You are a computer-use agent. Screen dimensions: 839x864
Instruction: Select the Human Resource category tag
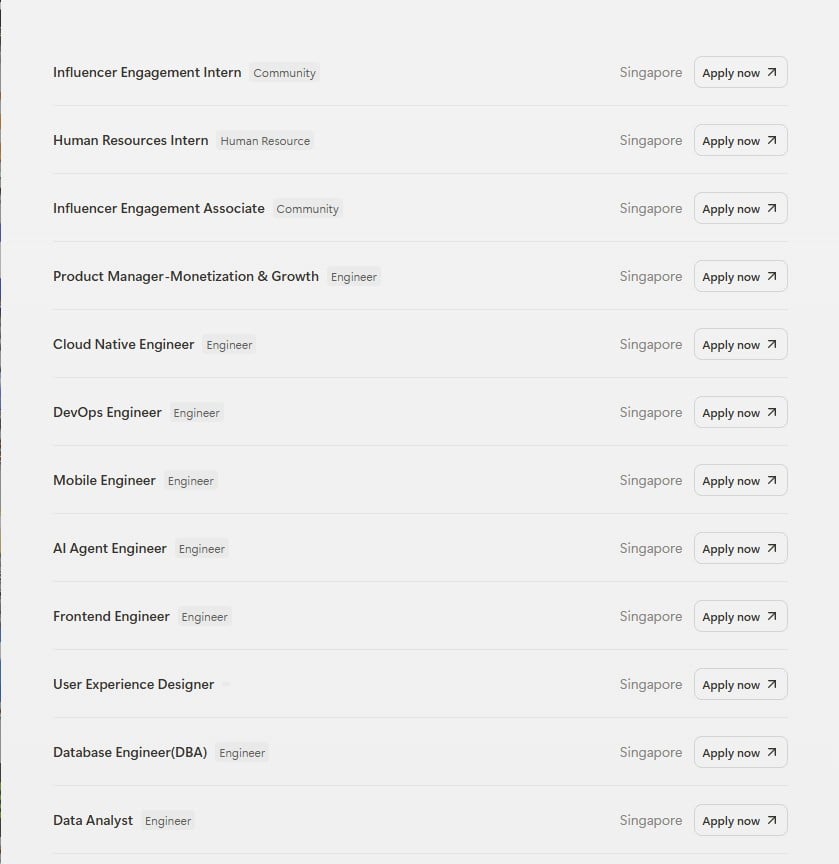pos(265,141)
